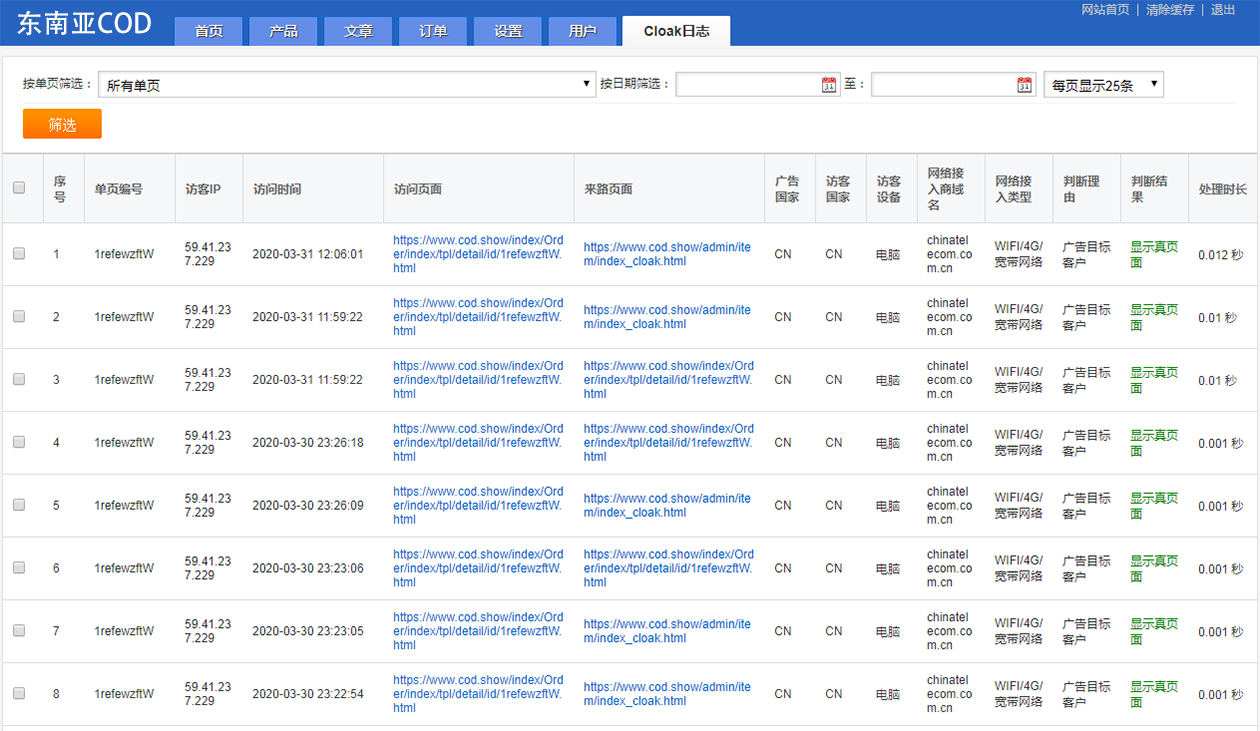Click row 6 visitor IP 59.41.237.229
The image size is (1260, 731).
coord(208,568)
